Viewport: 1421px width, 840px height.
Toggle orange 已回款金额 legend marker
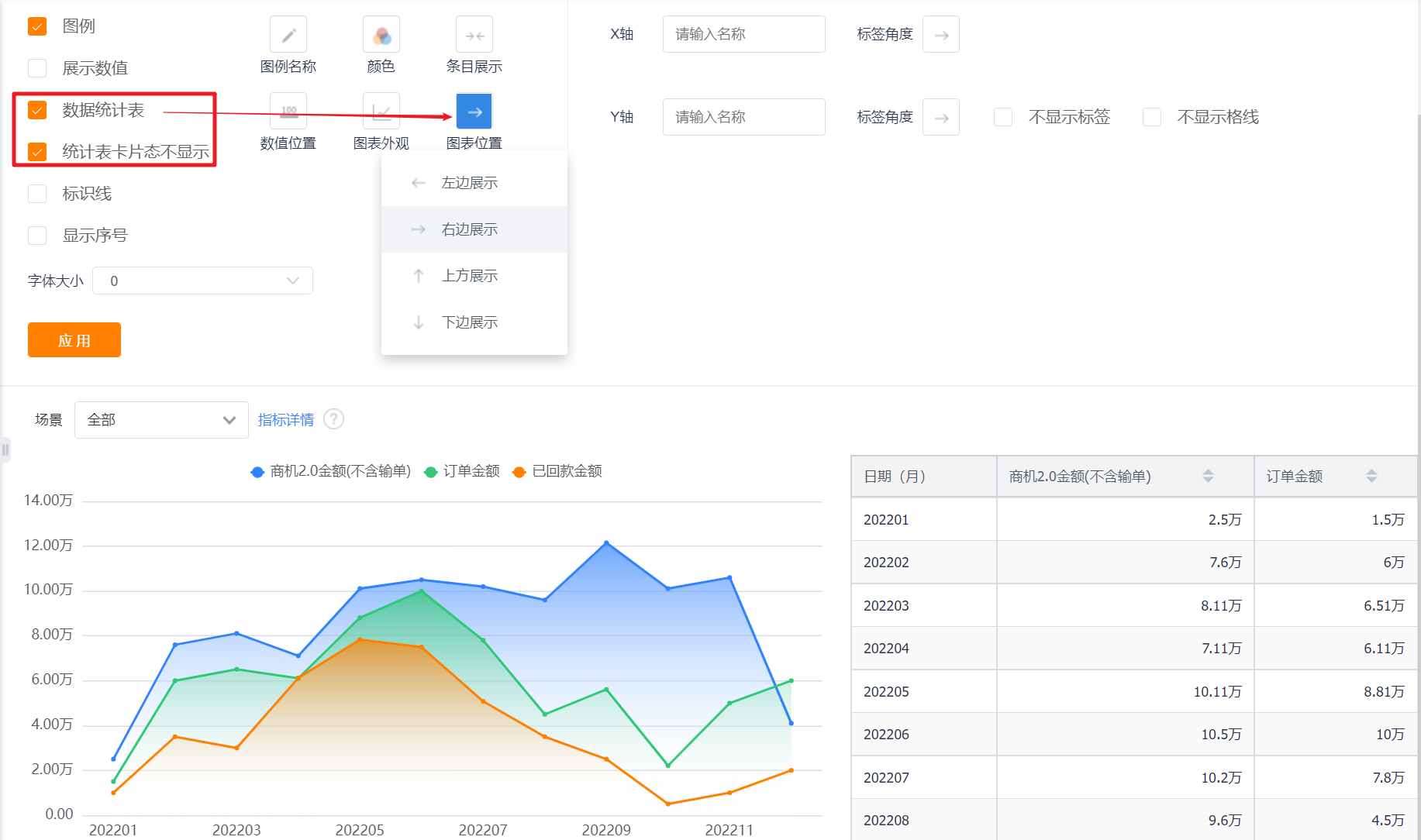(519, 472)
